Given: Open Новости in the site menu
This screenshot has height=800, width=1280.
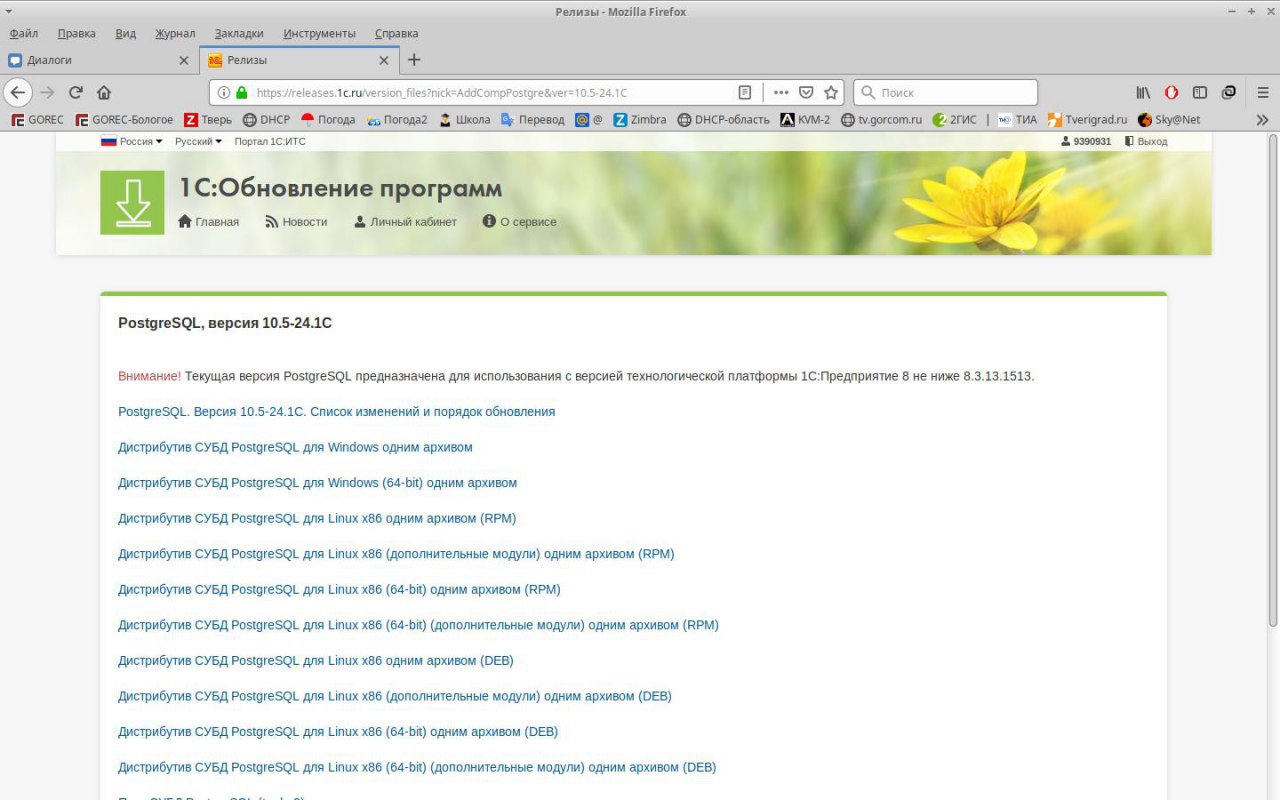Looking at the screenshot, I should (x=296, y=222).
